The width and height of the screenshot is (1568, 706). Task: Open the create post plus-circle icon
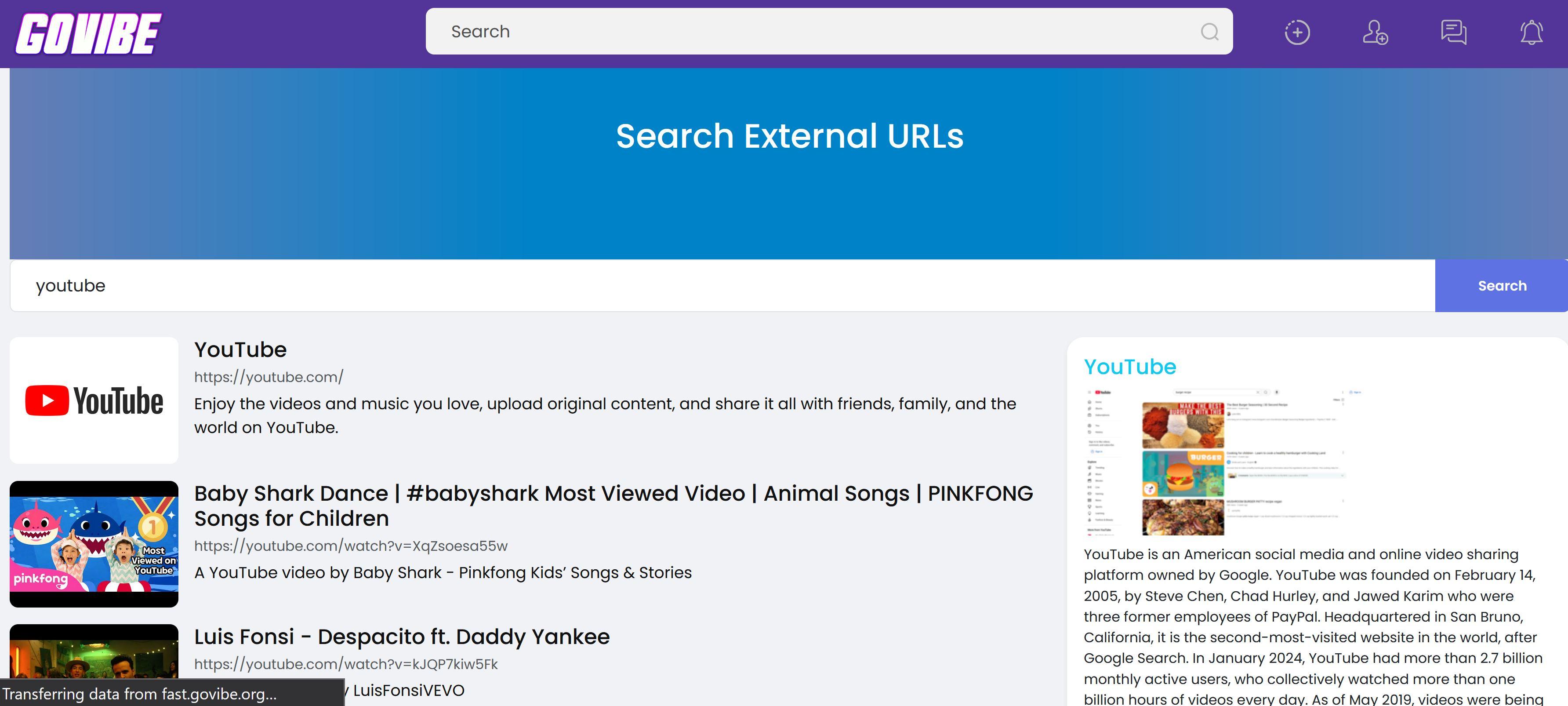pos(1297,32)
